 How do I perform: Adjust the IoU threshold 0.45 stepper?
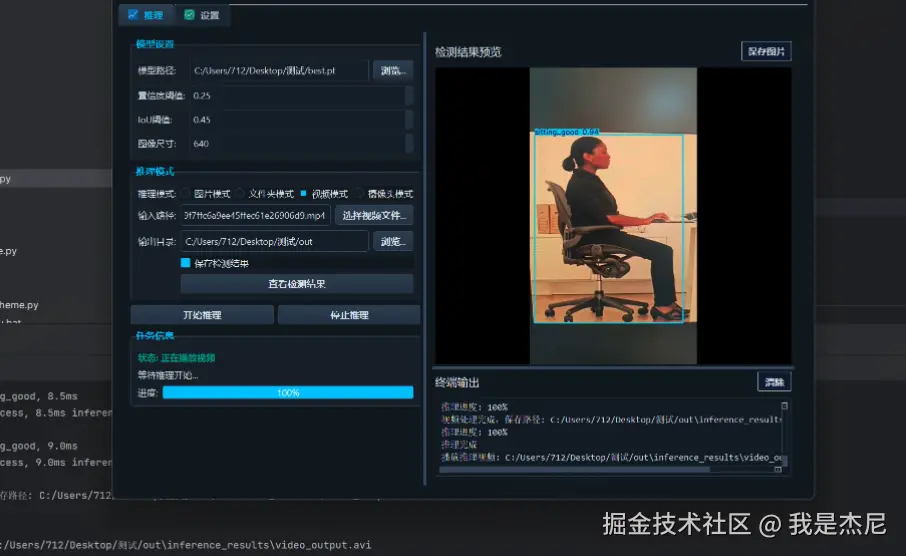tap(409, 120)
